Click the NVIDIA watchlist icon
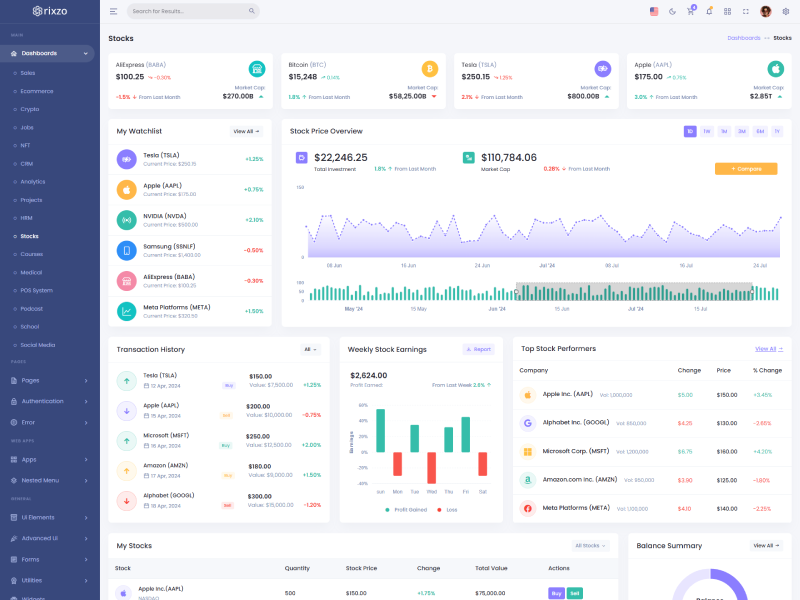 click(x=127, y=220)
